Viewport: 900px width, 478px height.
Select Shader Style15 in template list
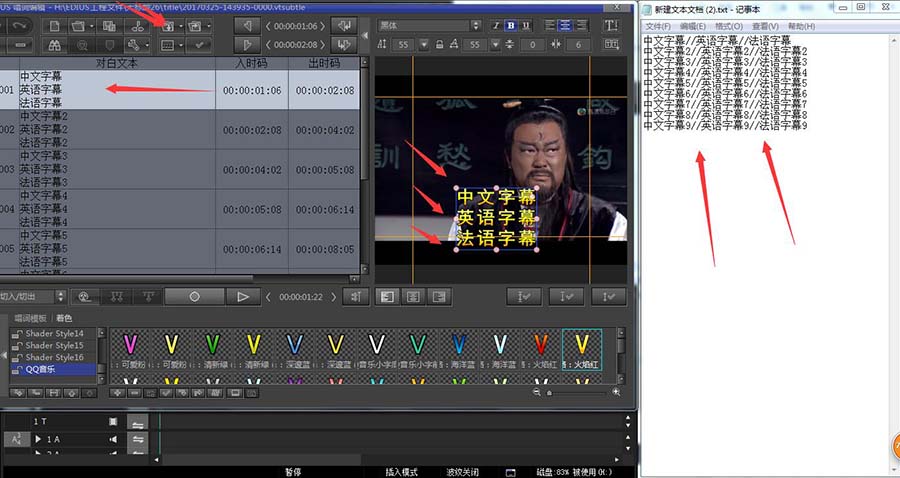pyautogui.click(x=54, y=345)
